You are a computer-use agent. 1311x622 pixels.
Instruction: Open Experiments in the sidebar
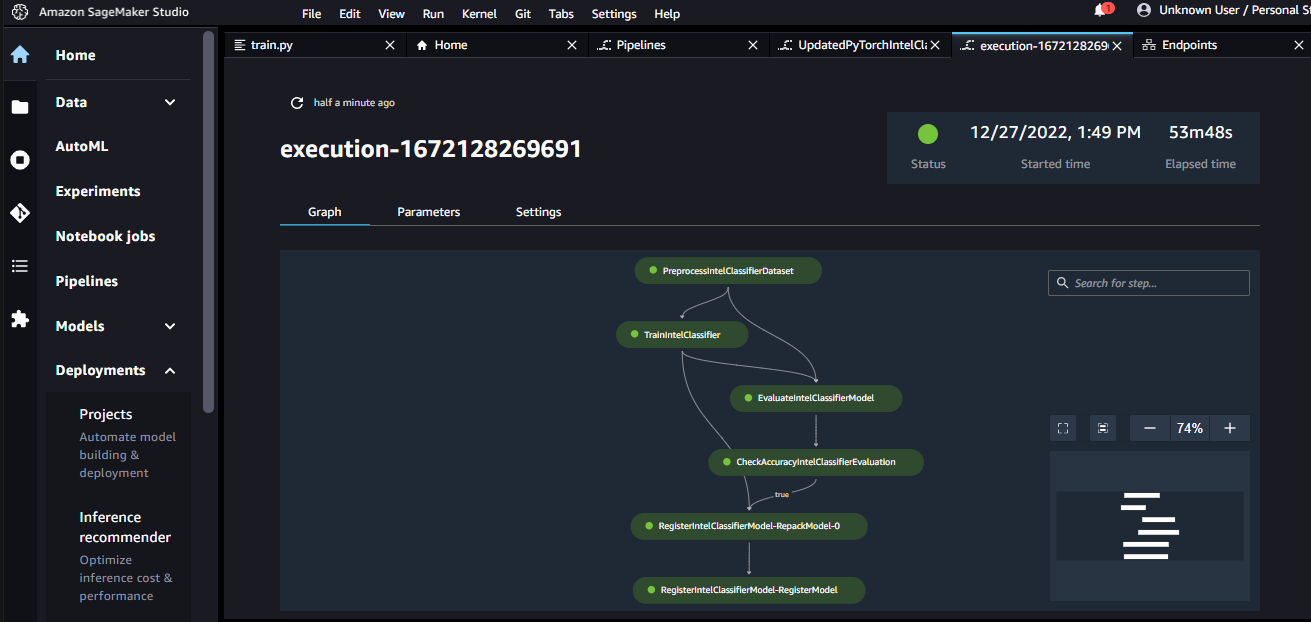tap(98, 191)
